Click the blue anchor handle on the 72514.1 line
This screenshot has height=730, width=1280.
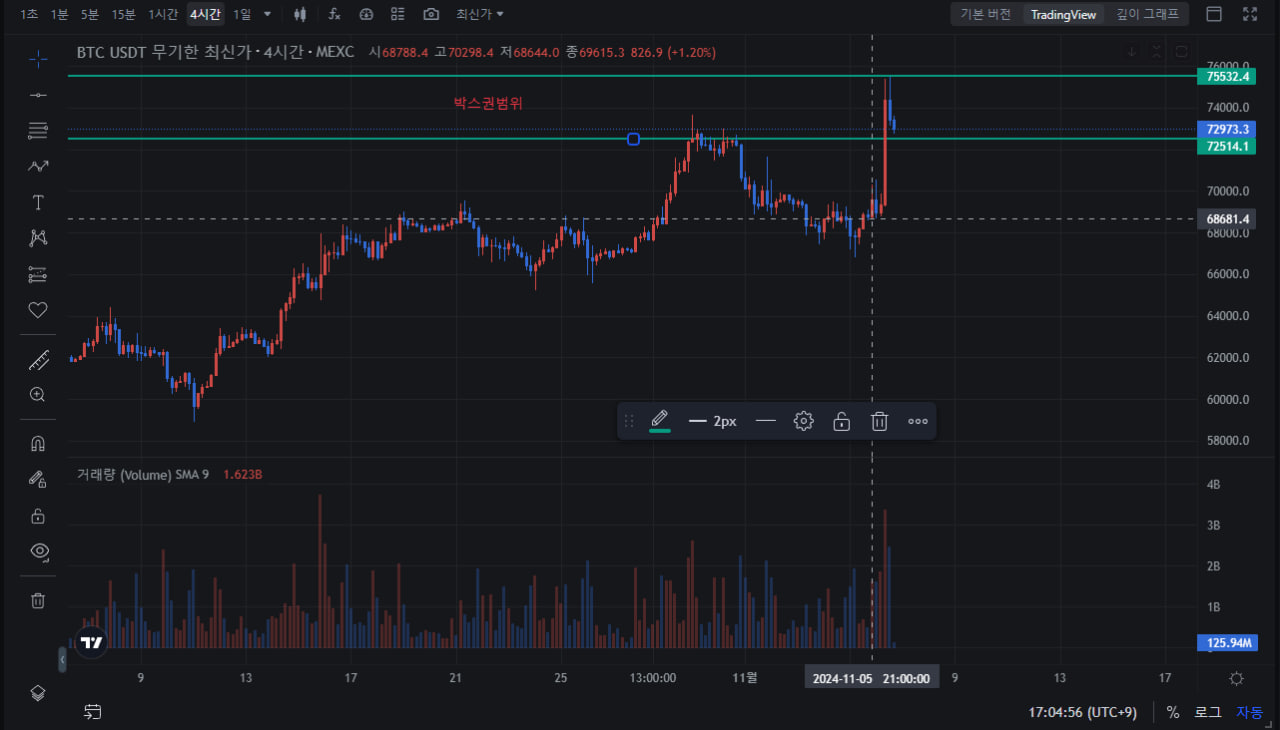[633, 139]
